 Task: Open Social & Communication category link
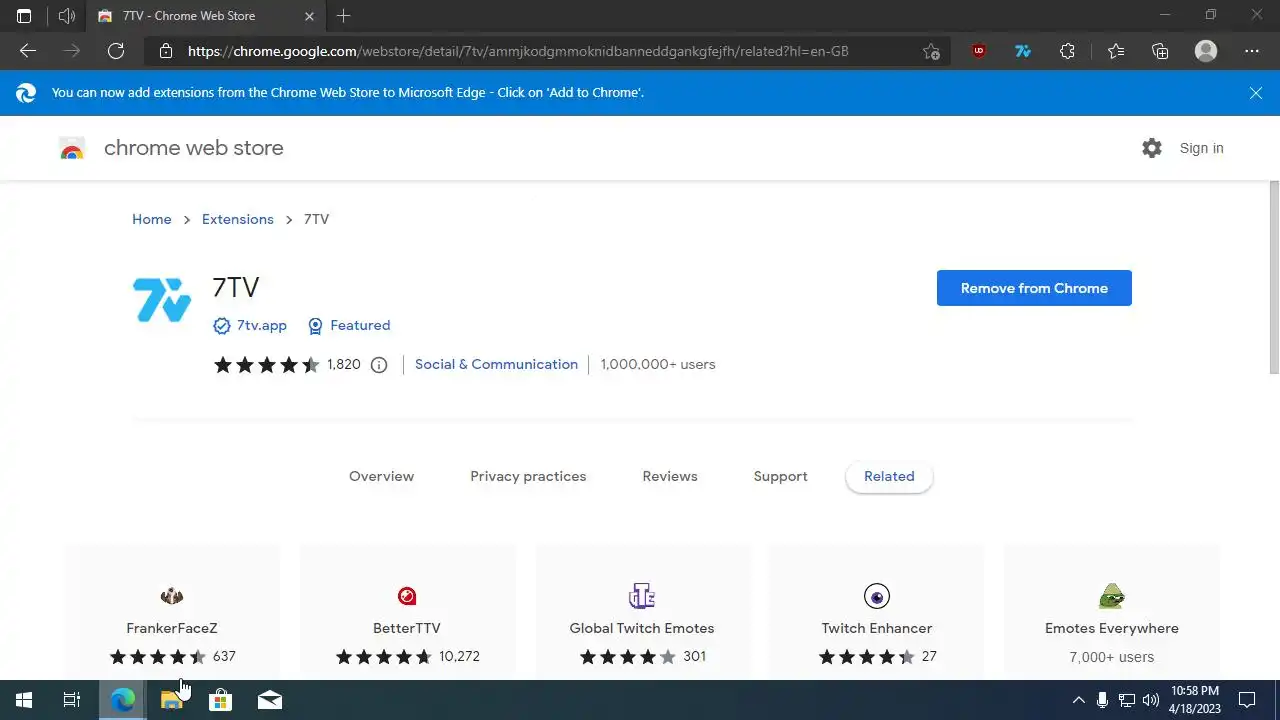pos(496,365)
